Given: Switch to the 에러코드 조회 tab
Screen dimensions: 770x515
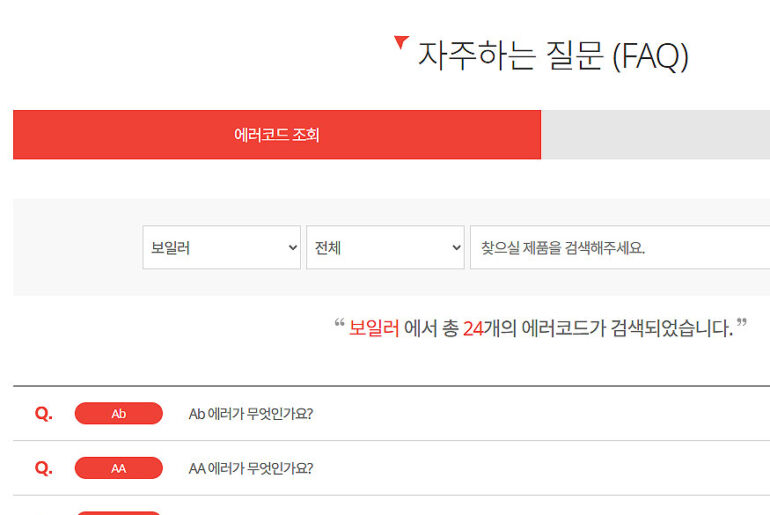Looking at the screenshot, I should click(277, 135).
